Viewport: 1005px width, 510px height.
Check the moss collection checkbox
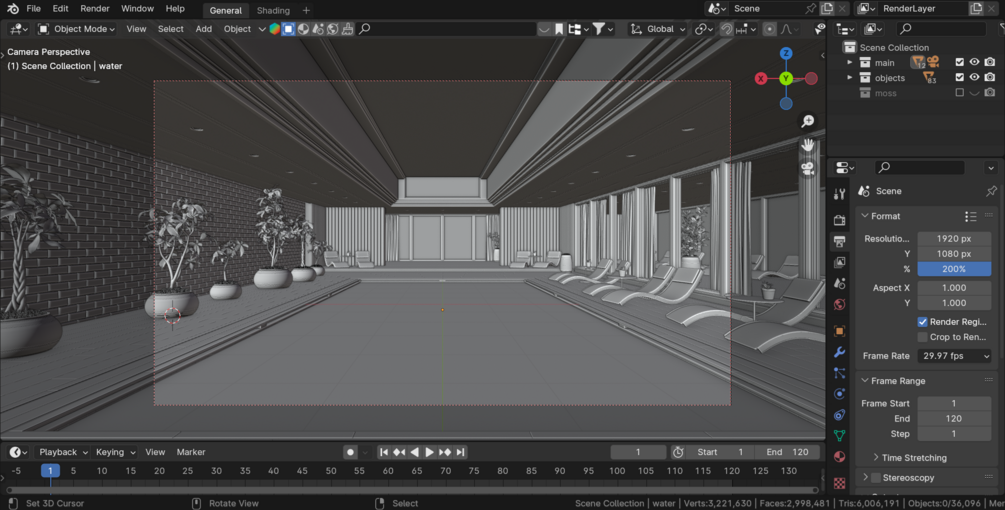pos(959,93)
